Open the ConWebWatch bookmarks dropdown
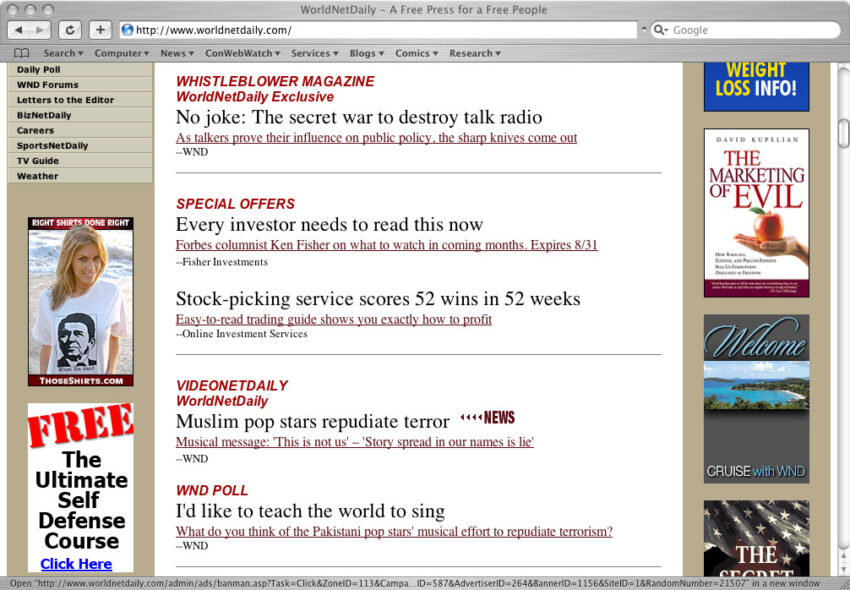The height and width of the screenshot is (590, 850). click(242, 53)
